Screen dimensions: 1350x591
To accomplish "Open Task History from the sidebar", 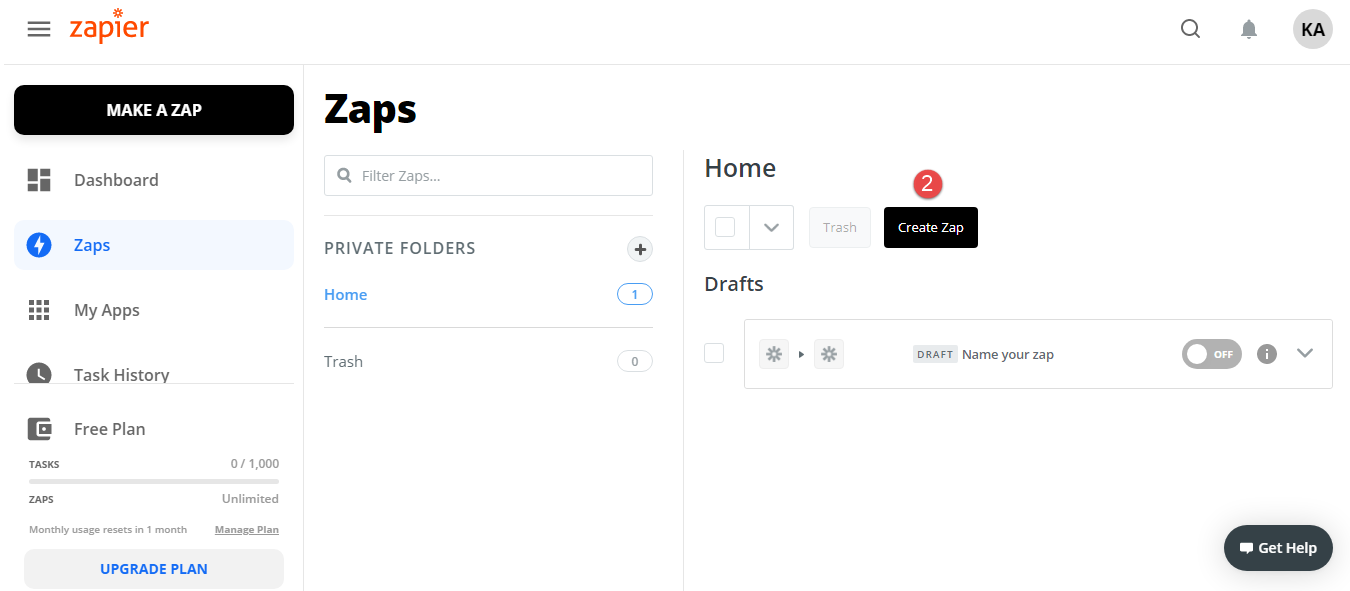I will (x=121, y=374).
